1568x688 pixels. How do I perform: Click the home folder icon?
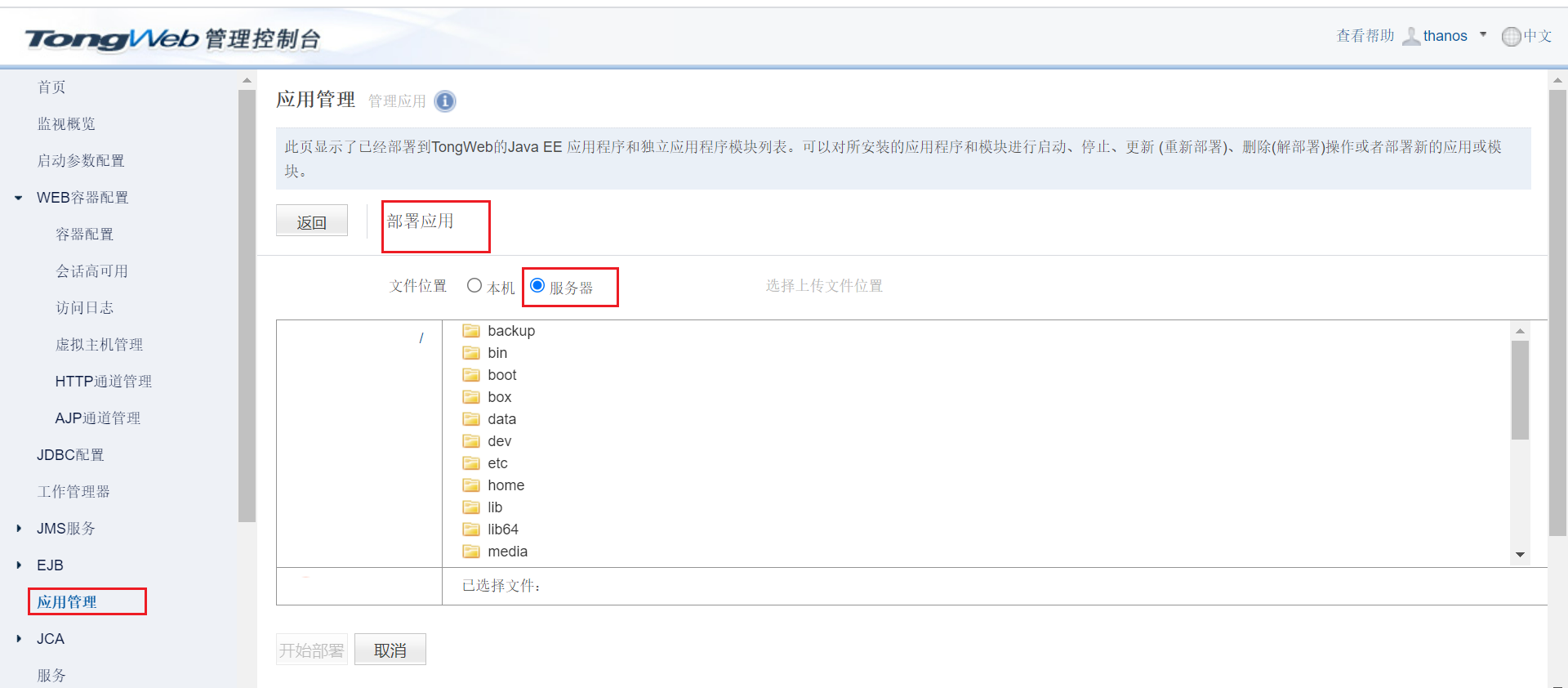471,485
